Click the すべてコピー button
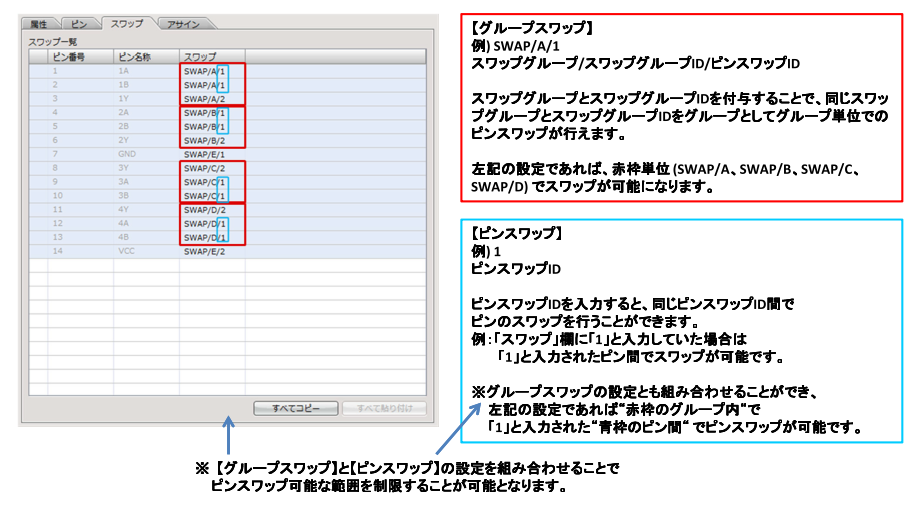Screen dimensions: 913x511 (295, 408)
